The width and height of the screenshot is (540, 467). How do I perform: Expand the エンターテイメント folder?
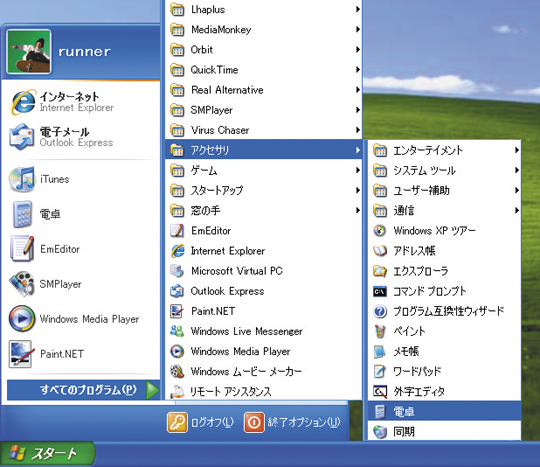click(444, 150)
